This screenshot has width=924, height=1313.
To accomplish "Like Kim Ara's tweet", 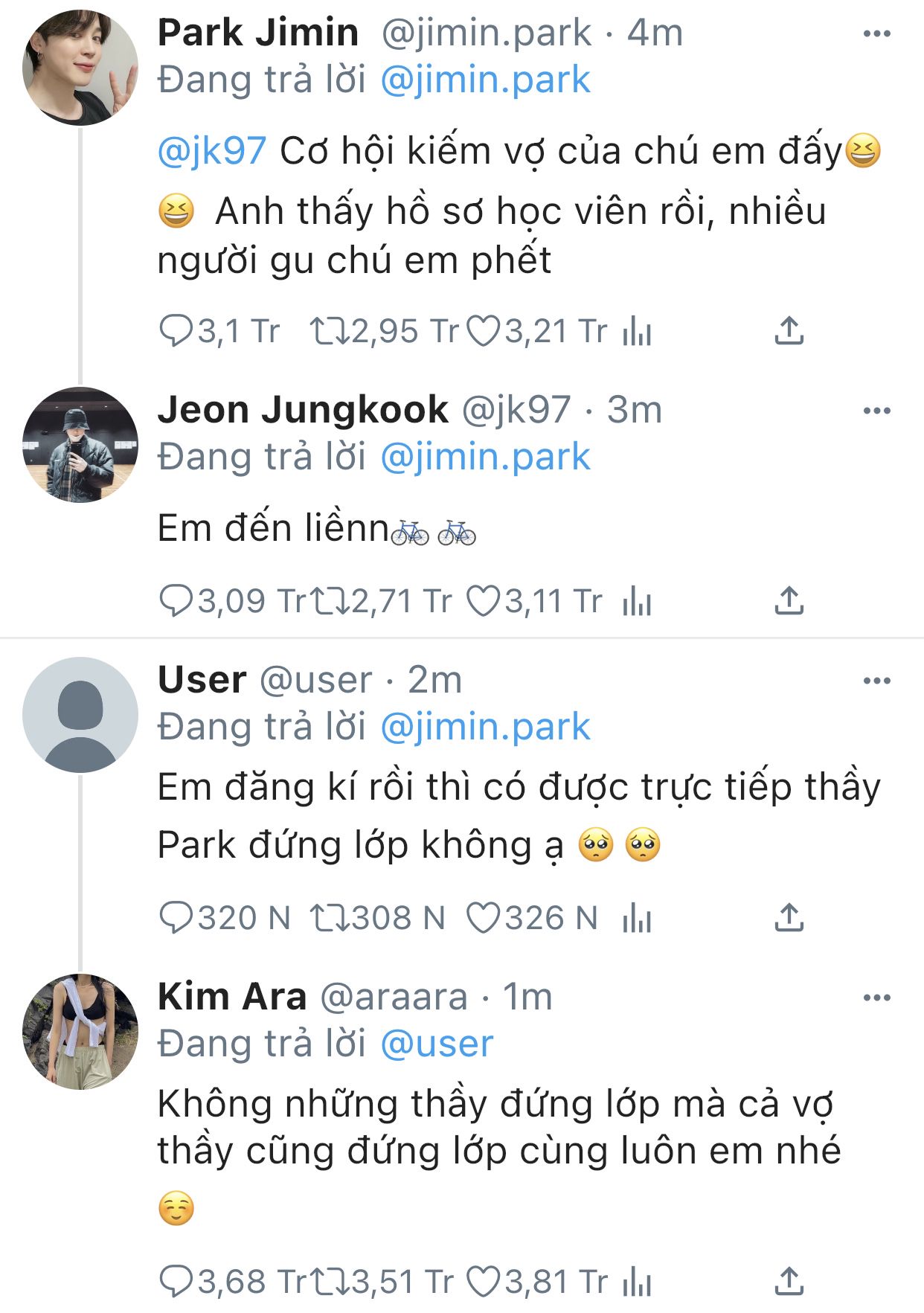I will click(484, 1282).
